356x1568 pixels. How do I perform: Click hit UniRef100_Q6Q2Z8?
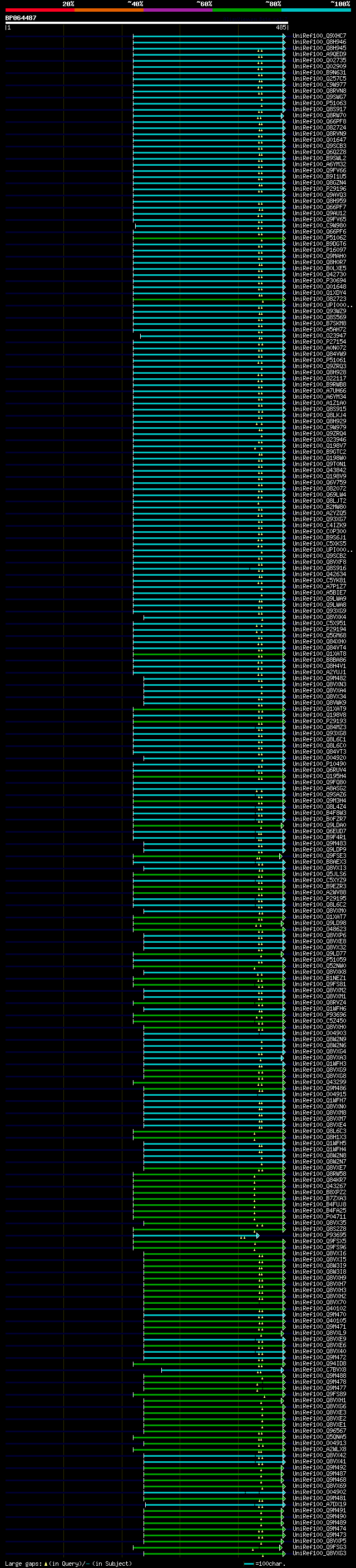319,151
